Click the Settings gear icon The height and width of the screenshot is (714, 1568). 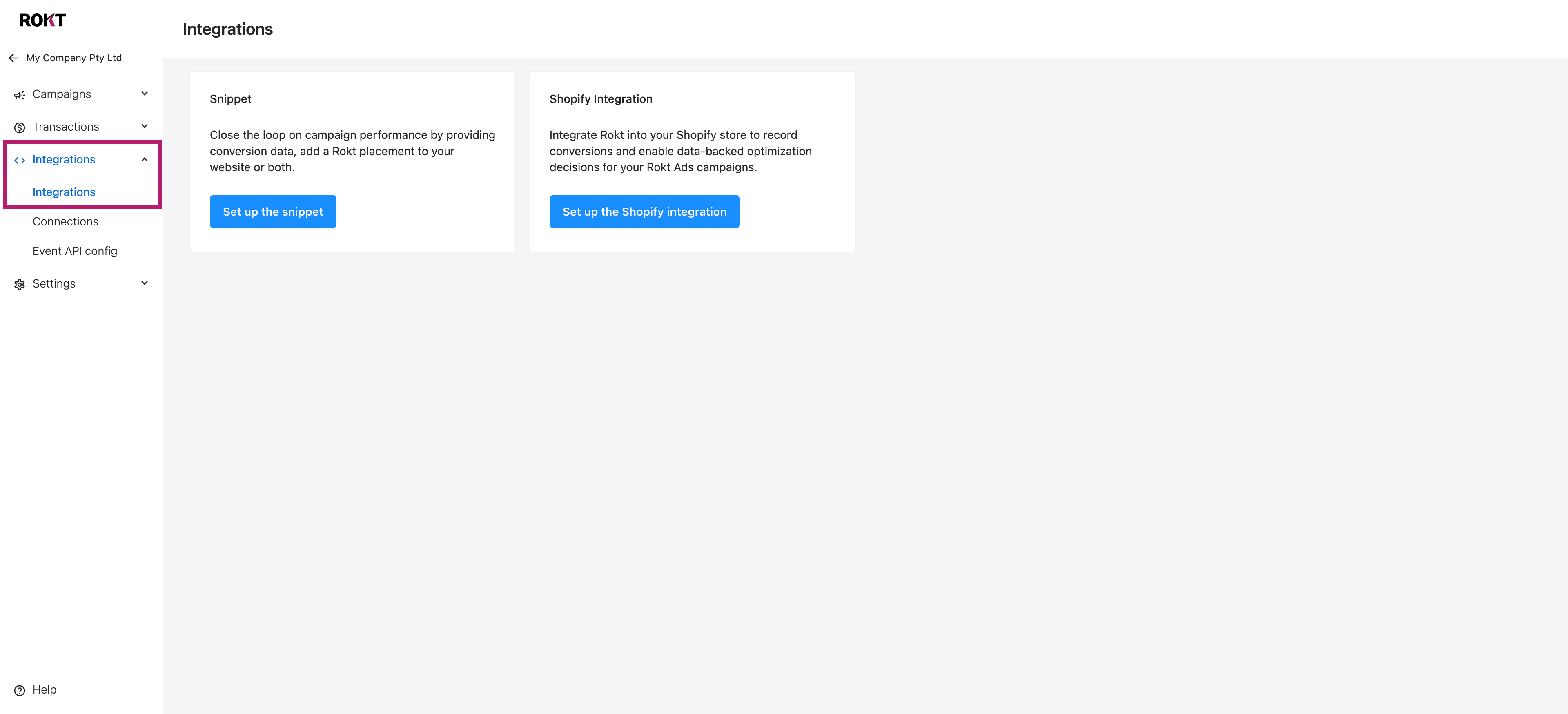(20, 284)
